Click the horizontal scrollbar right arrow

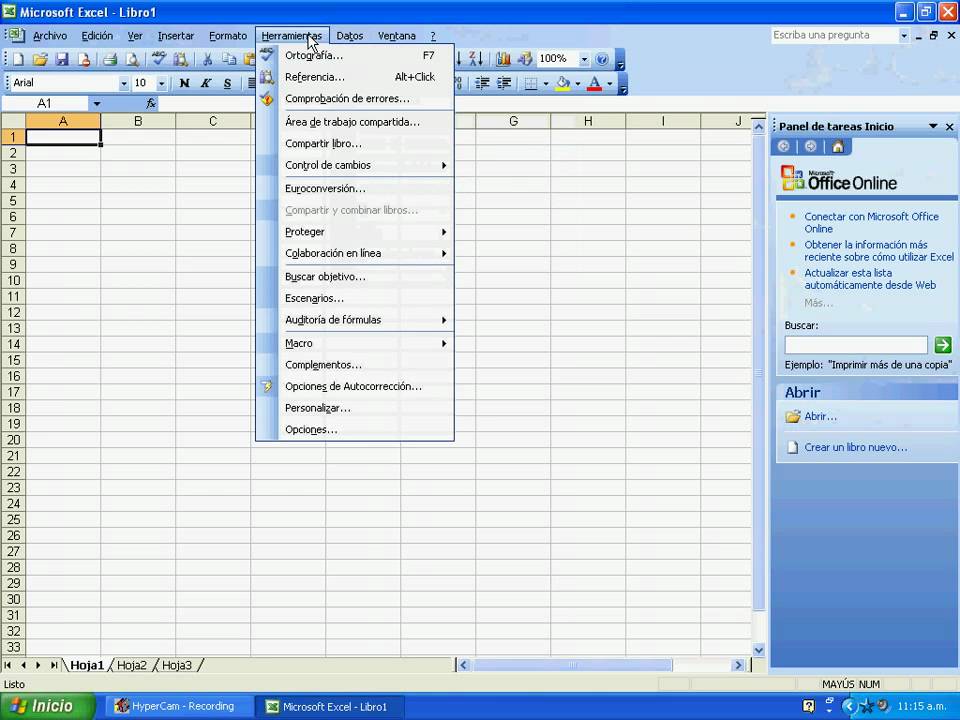pos(738,666)
